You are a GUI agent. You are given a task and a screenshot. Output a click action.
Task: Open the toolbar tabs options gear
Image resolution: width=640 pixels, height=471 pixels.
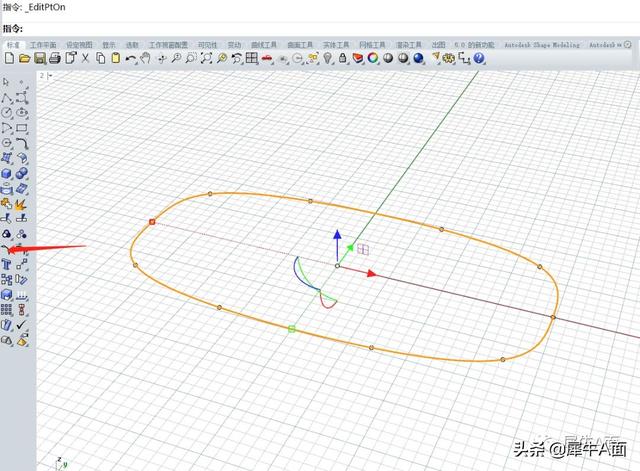tap(628, 44)
